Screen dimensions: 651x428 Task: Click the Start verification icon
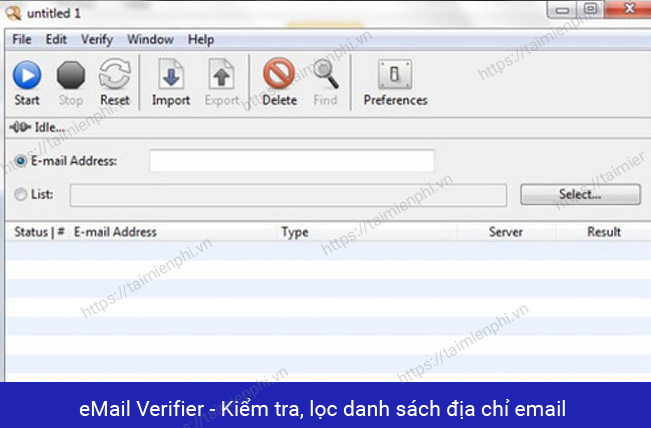27,75
